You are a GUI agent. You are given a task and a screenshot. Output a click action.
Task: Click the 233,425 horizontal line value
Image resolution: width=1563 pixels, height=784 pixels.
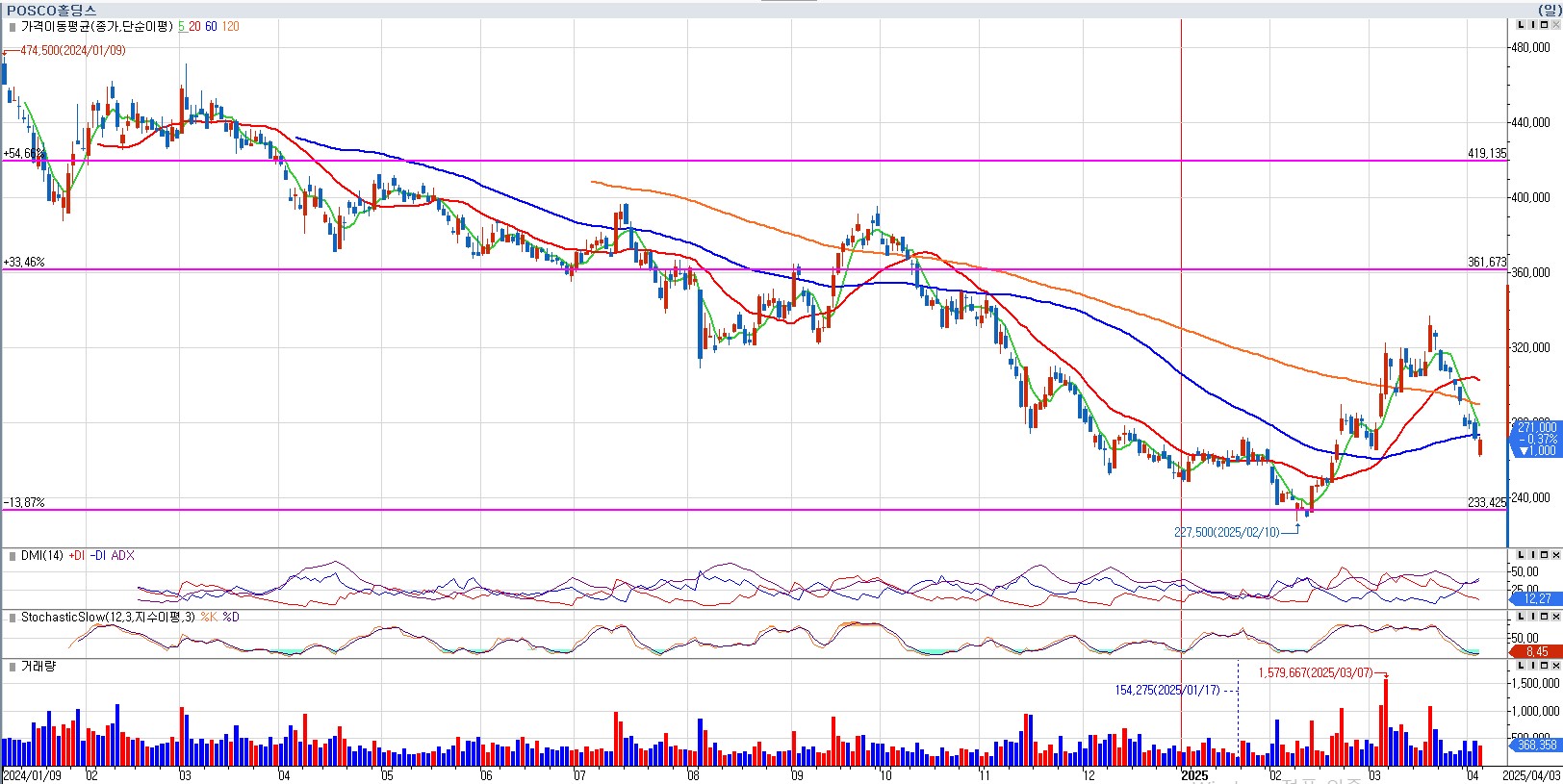point(1487,503)
